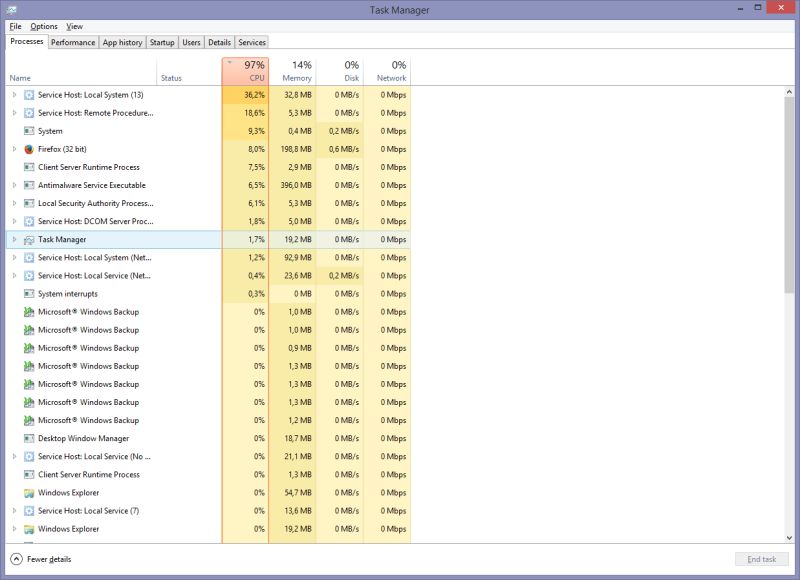
Task: Click the End task button
Action: (x=762, y=559)
